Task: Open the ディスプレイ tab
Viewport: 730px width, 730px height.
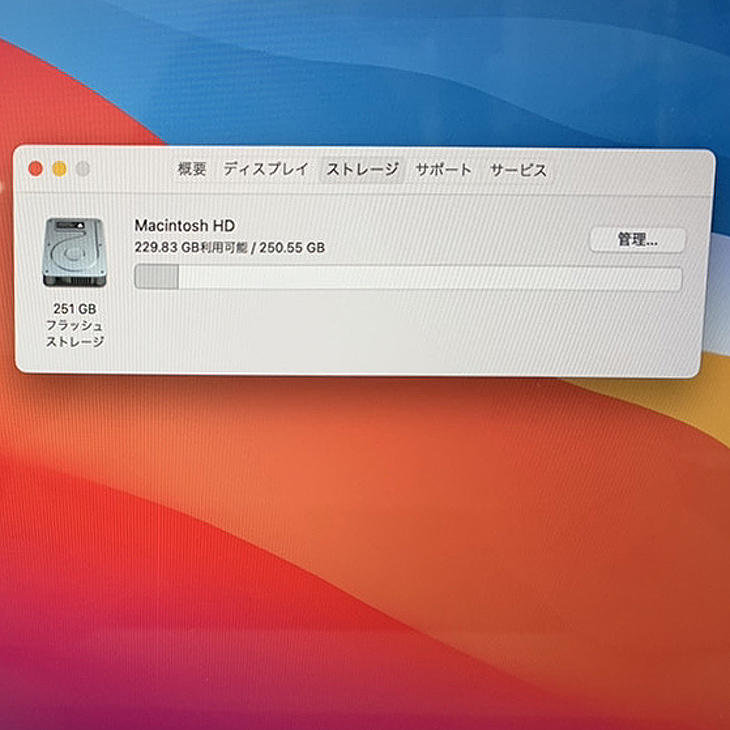Action: point(265,169)
